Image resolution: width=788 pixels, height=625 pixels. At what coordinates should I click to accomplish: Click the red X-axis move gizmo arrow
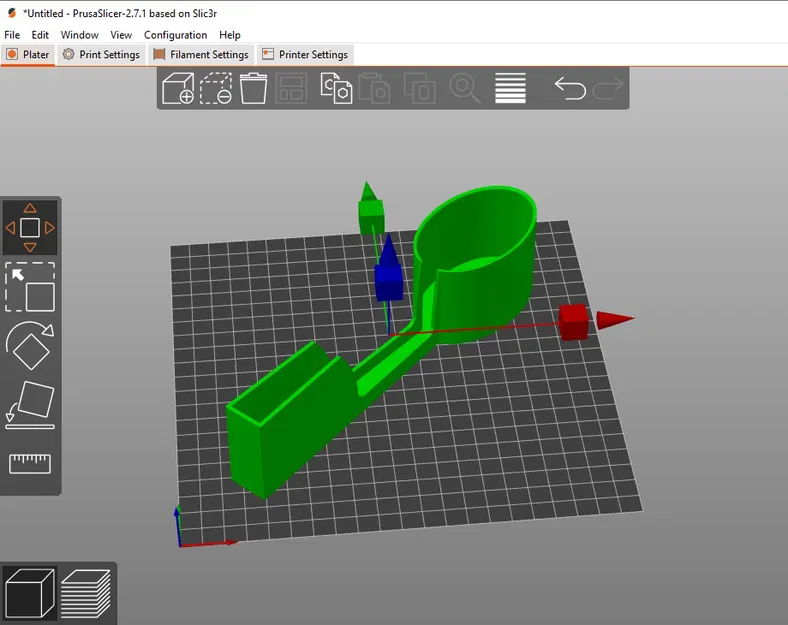[x=615, y=319]
